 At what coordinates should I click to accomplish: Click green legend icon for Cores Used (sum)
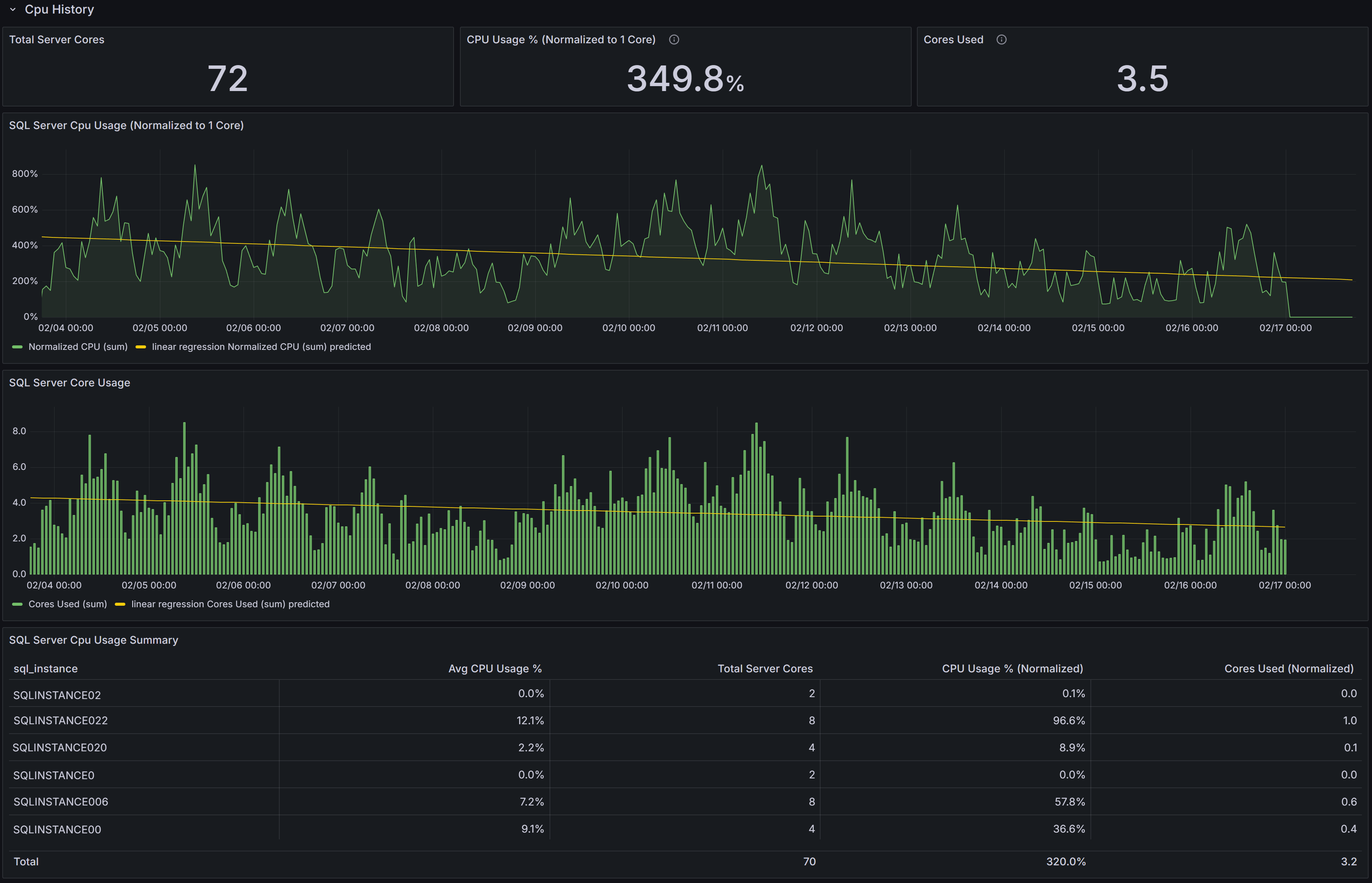click(x=17, y=604)
